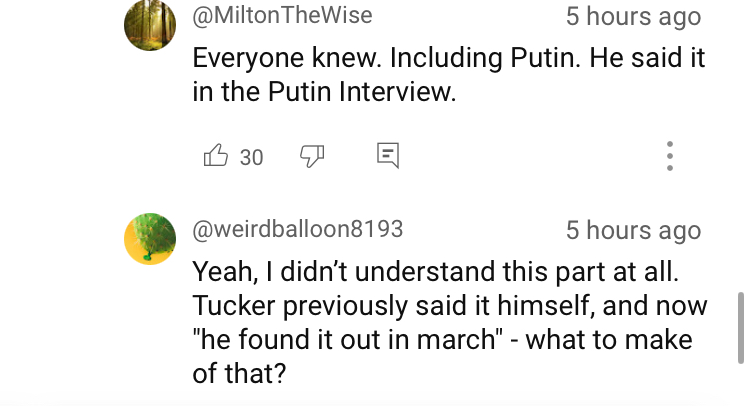
Task: Open the three-dot options menu for the comment
Action: pos(669,156)
